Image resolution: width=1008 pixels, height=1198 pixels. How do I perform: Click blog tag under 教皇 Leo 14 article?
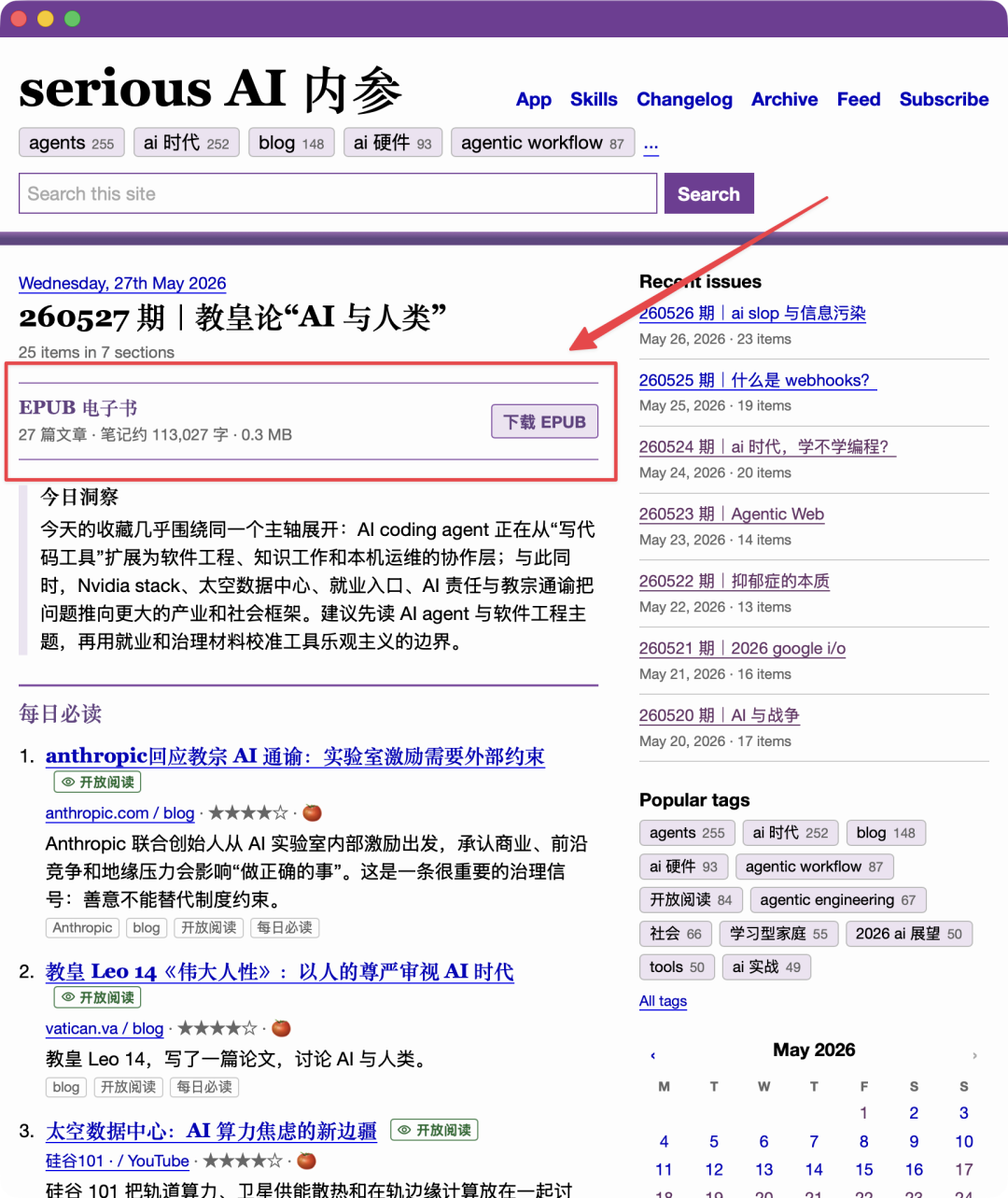coord(66,1087)
